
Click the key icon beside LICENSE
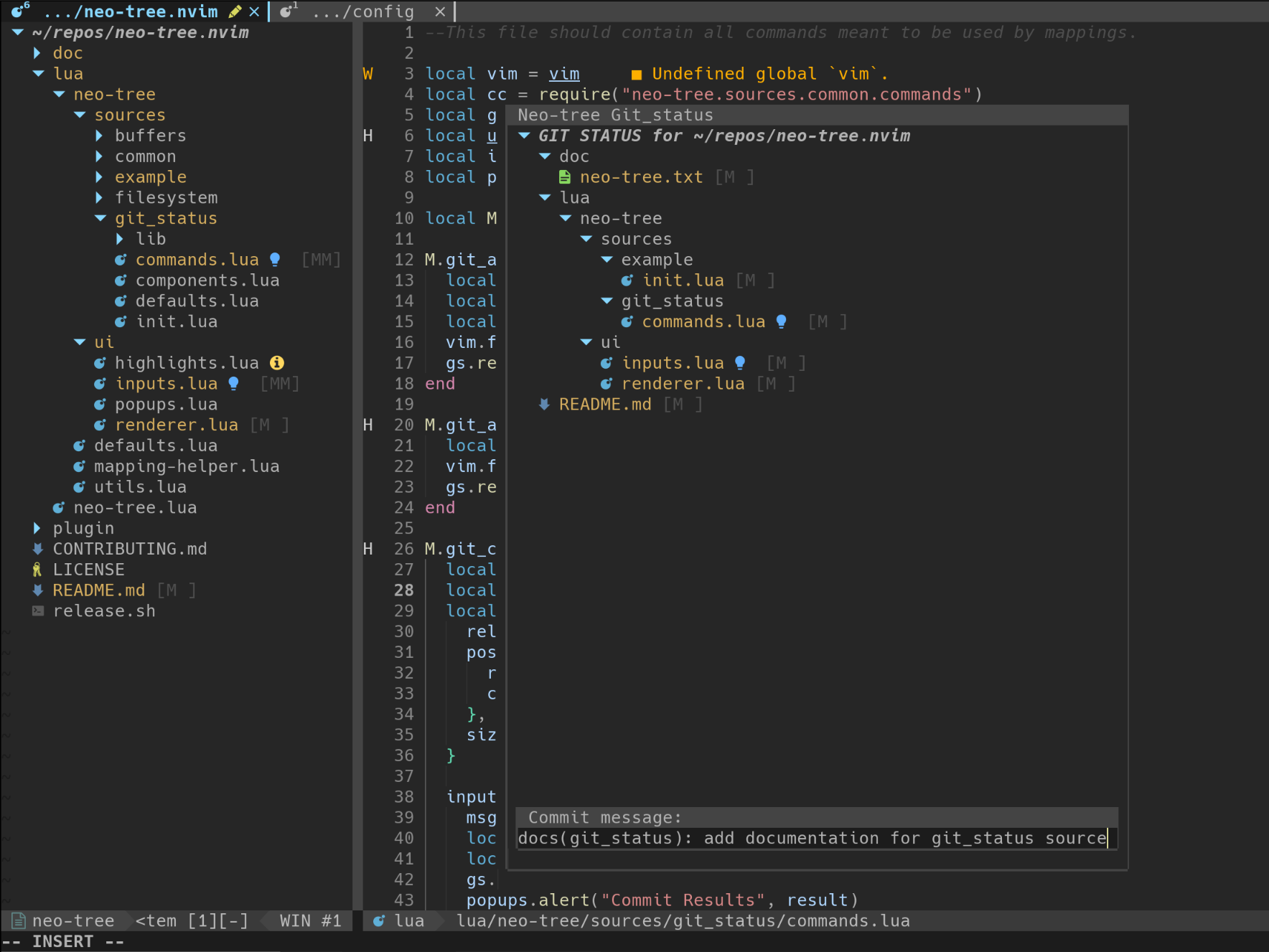pos(37,569)
